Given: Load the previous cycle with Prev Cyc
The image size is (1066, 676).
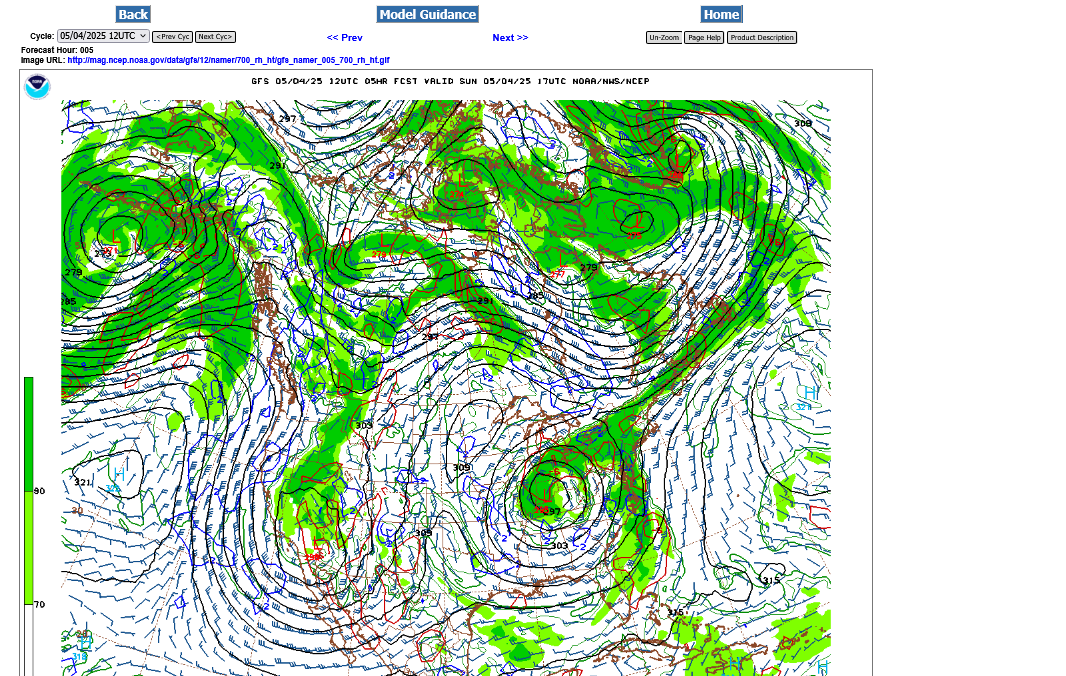Looking at the screenshot, I should click(173, 37).
